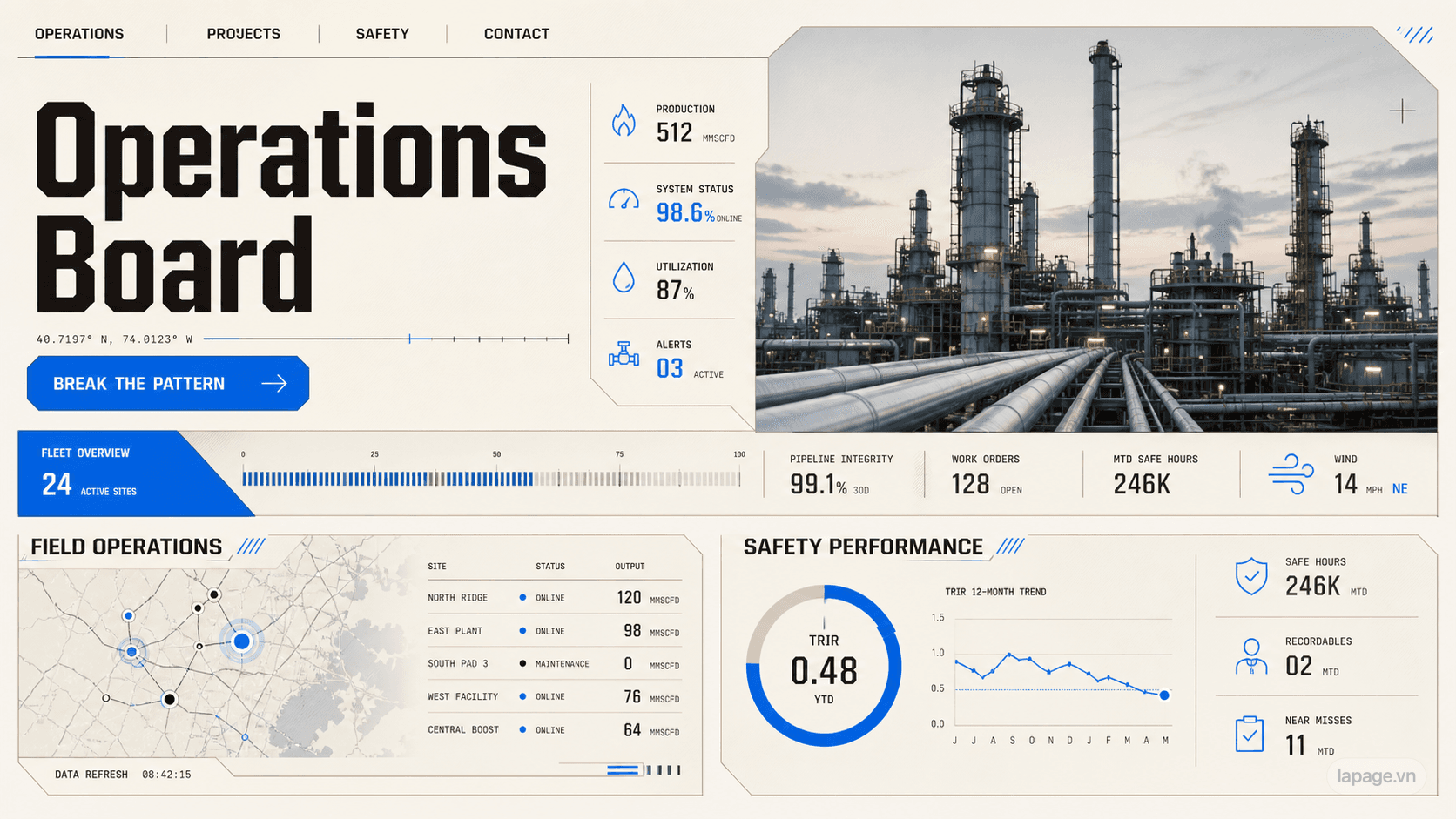Click the MTD Safe Hours 246K value in fleet bar
The height and width of the screenshot is (819, 1456).
tap(1142, 485)
